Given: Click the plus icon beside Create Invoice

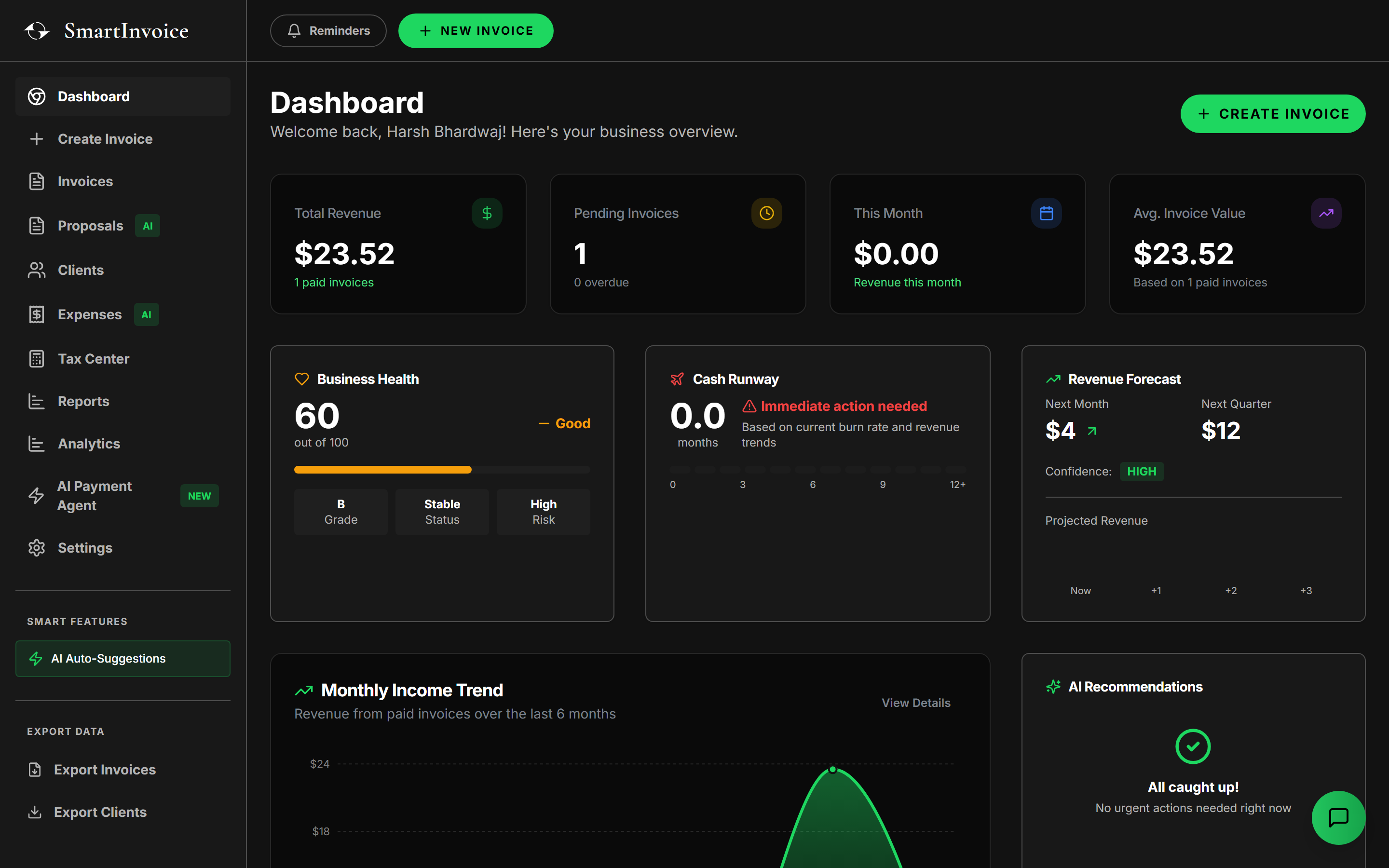Looking at the screenshot, I should pos(37,139).
